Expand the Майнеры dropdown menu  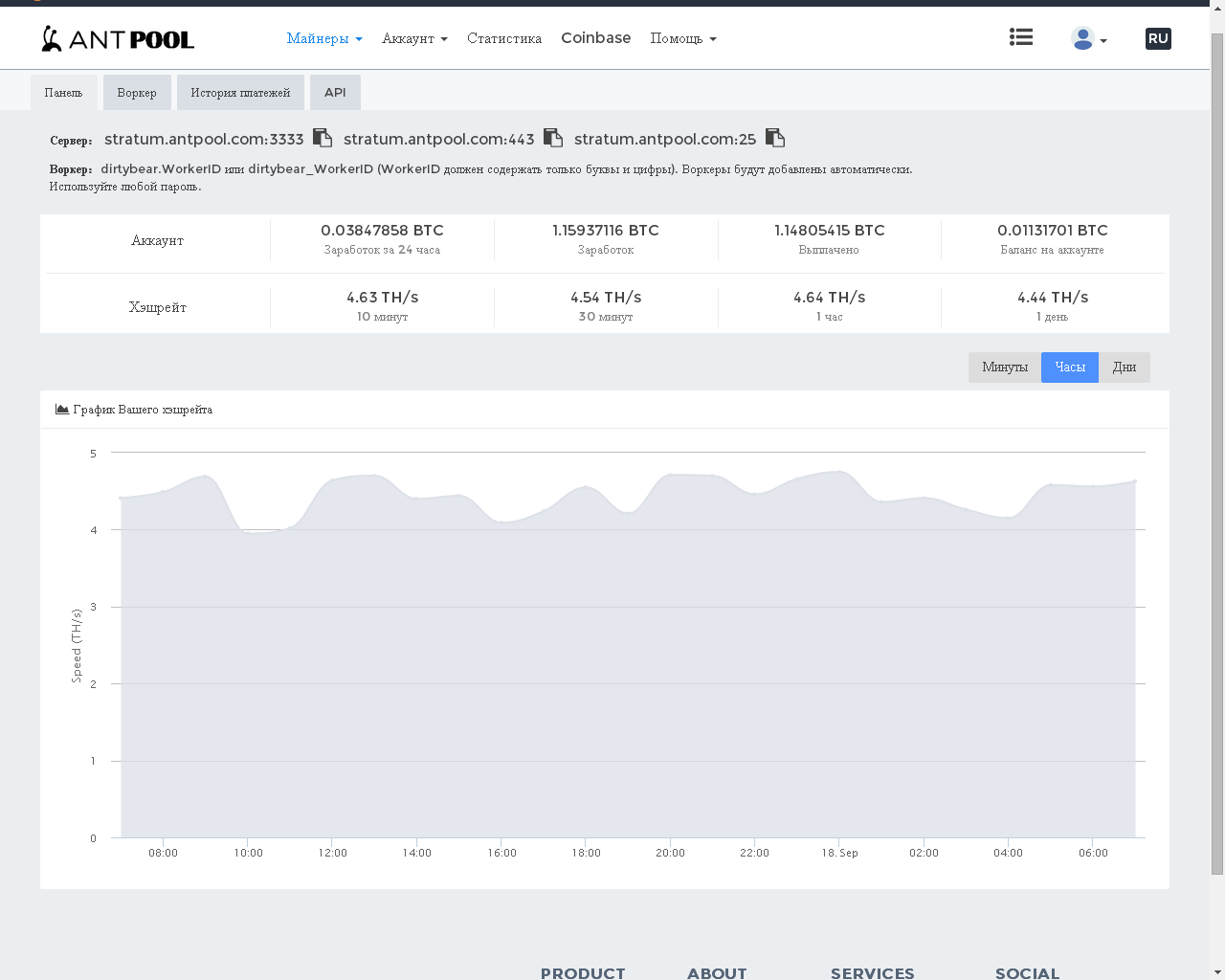pos(324,38)
